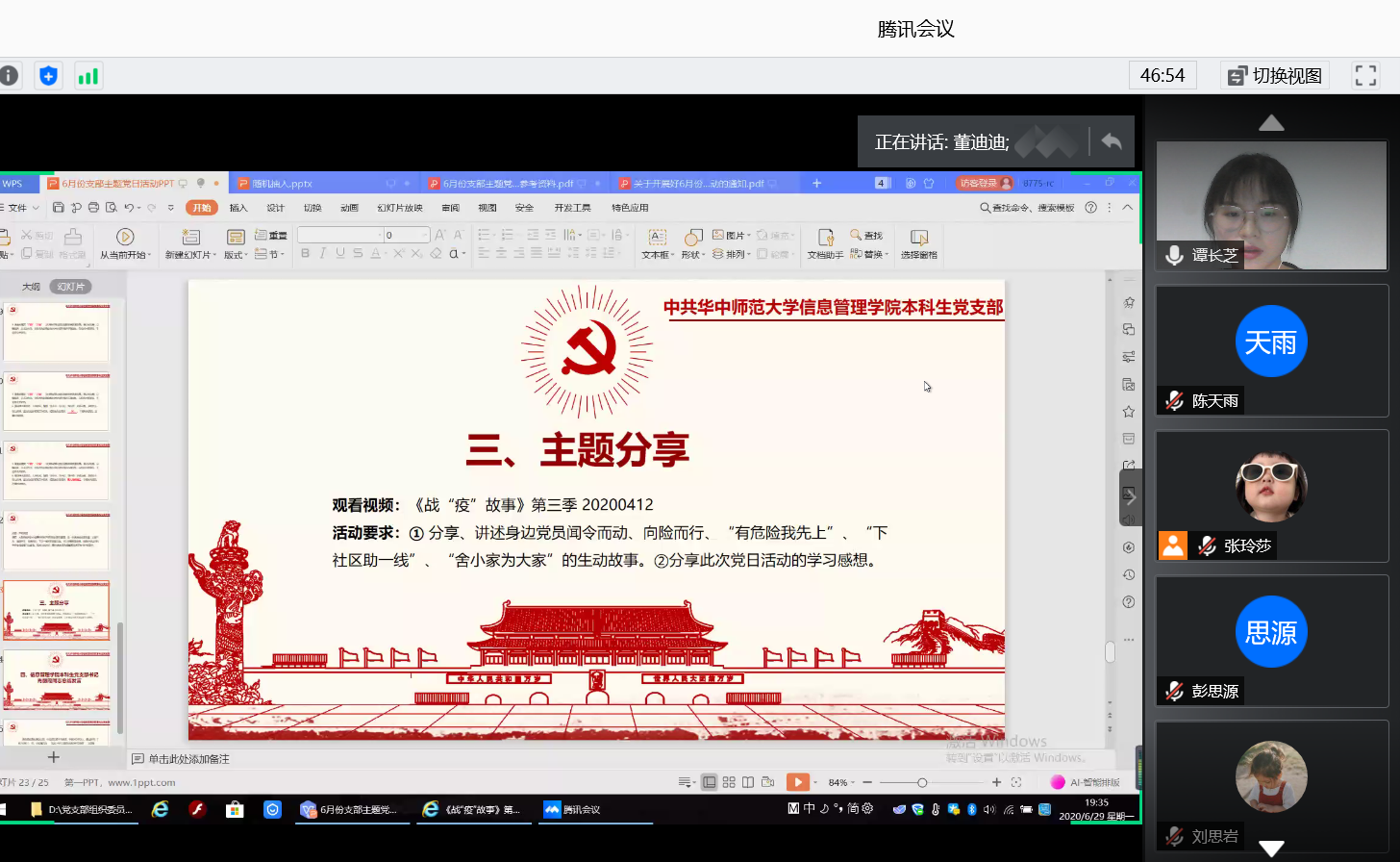Screen dimensions: 1400x862
Task: Toggle italic formatting in the ribbon
Action: [323, 254]
